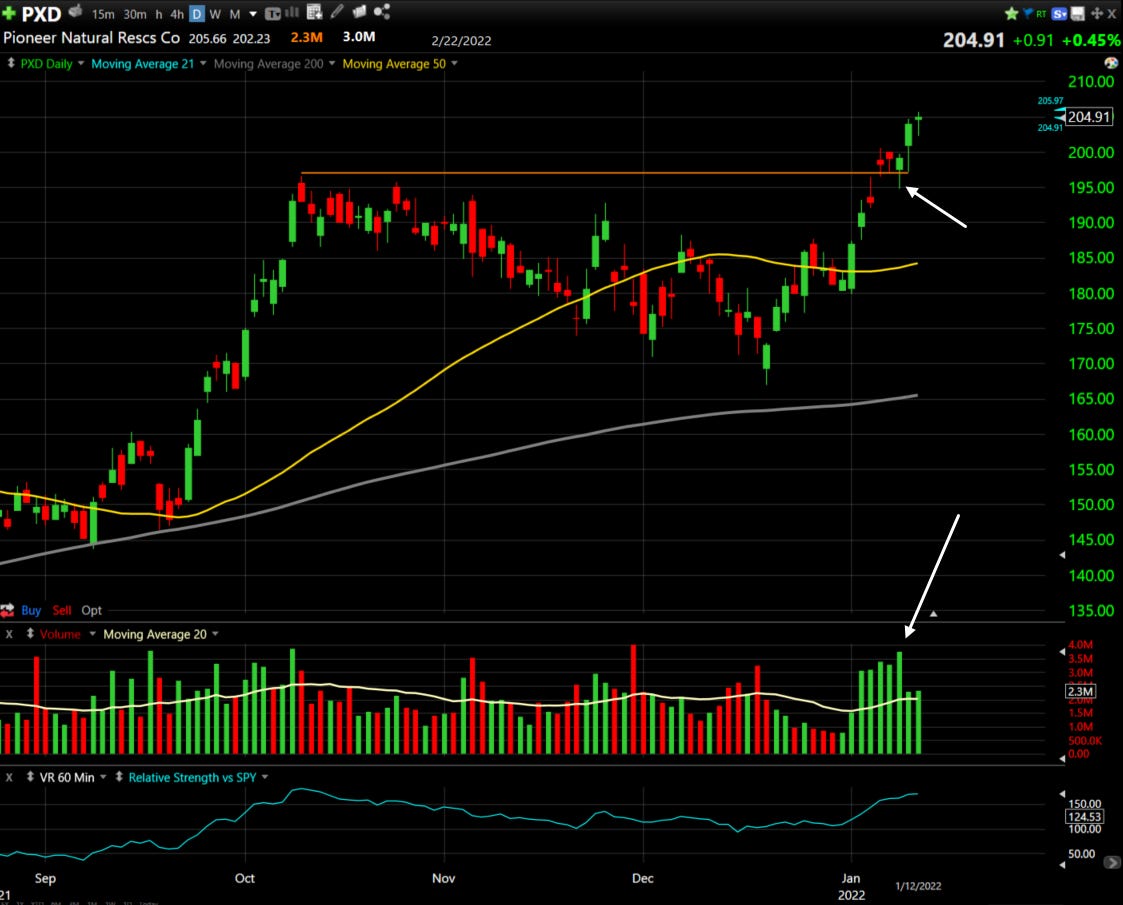Expand the Moving Average 200 dropdown
The image size is (1123, 905).
332,64
